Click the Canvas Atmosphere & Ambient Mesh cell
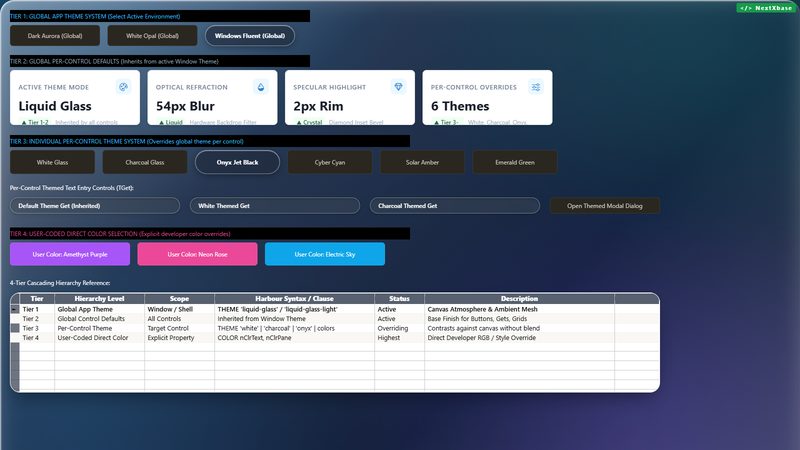This screenshot has height=450, width=800. pos(519,309)
